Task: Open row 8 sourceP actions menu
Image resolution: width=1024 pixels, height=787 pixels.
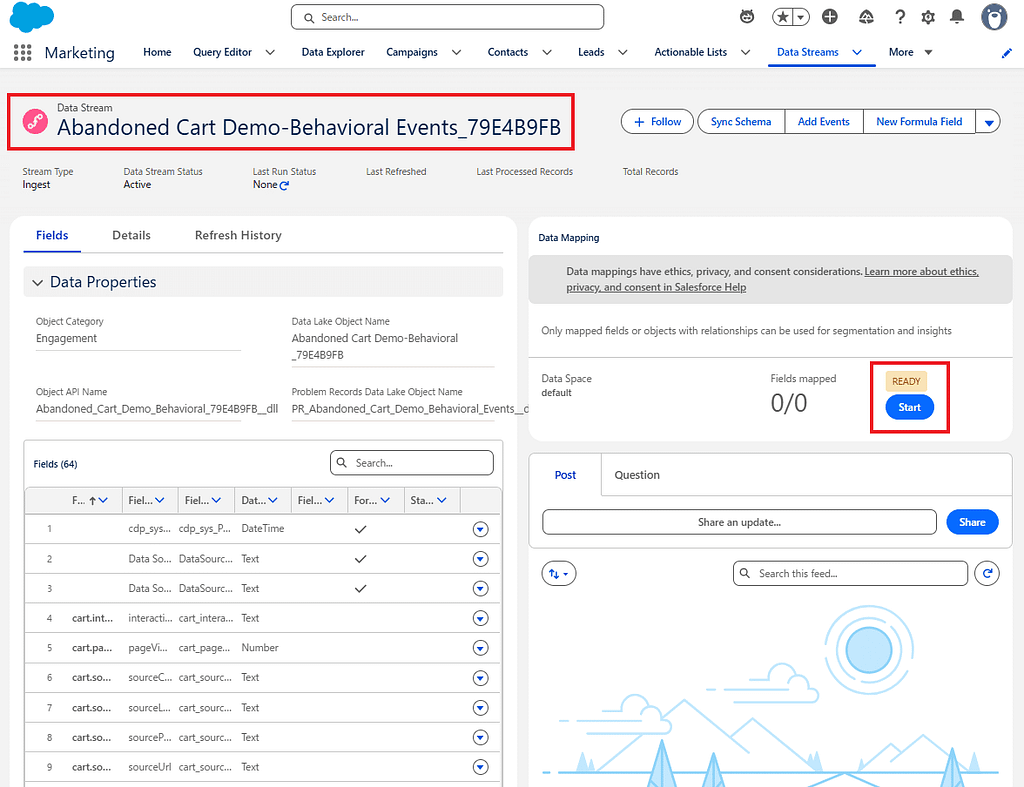Action: pyautogui.click(x=481, y=737)
